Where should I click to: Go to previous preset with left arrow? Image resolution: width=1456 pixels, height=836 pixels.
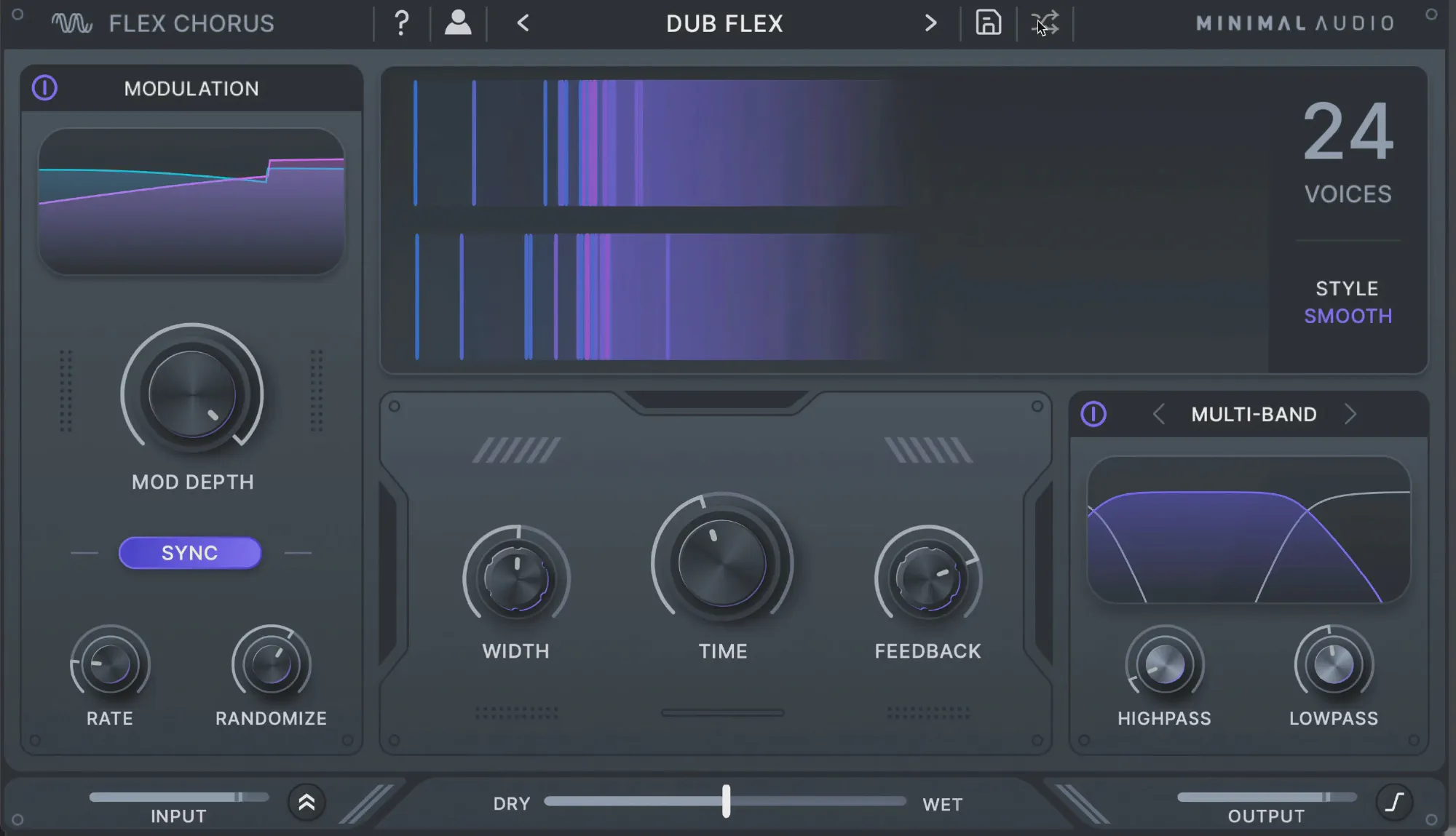[x=523, y=23]
